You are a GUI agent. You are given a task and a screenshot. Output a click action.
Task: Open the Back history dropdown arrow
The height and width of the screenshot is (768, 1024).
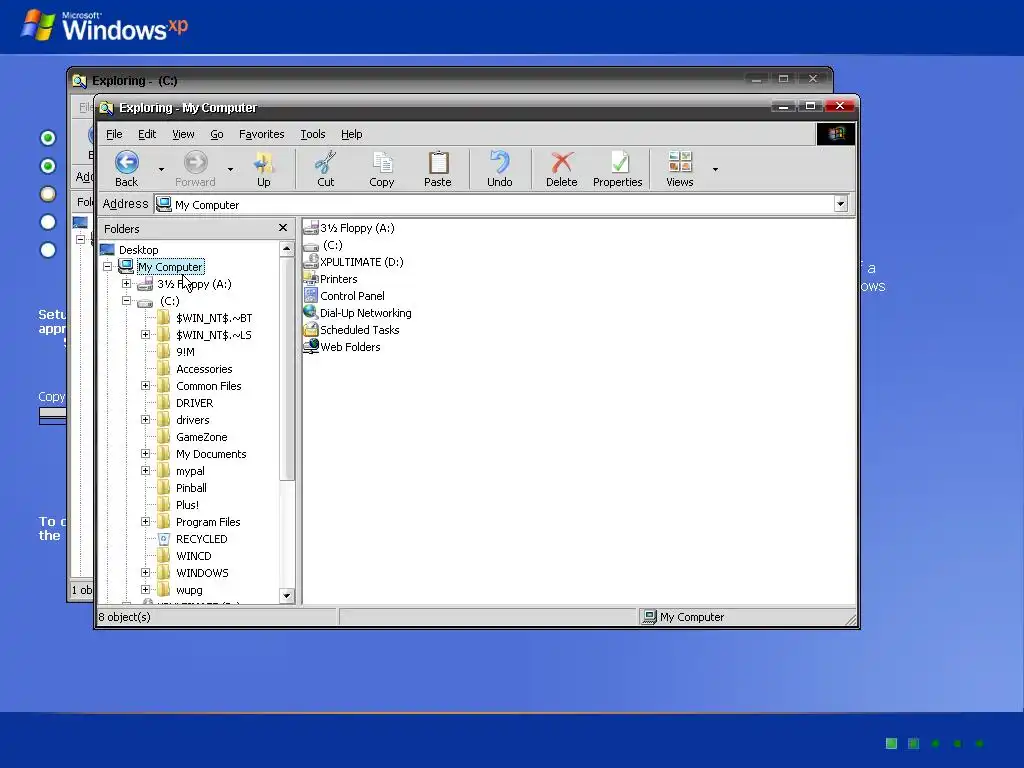(x=161, y=169)
